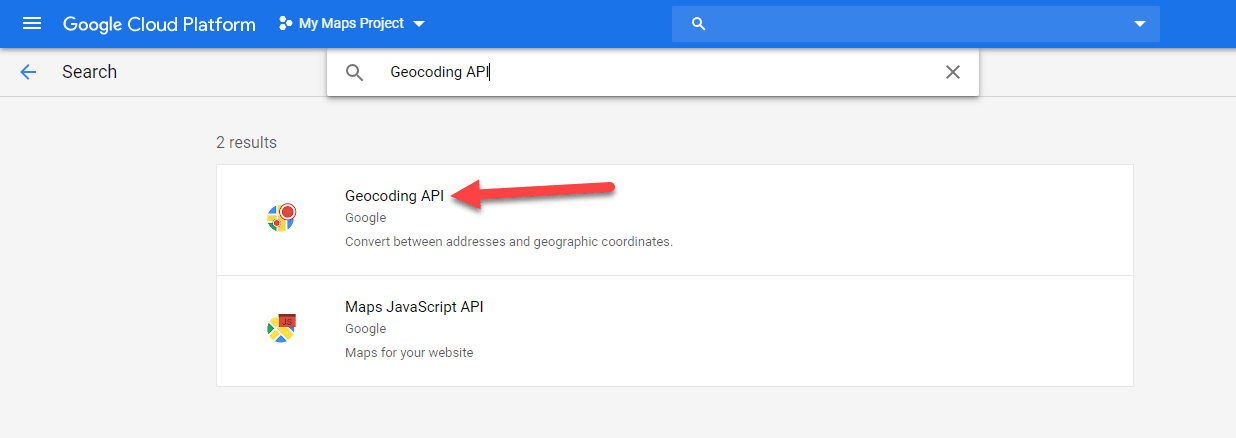1236x438 pixels.
Task: Open the hamburger navigation menu
Action: [32, 23]
